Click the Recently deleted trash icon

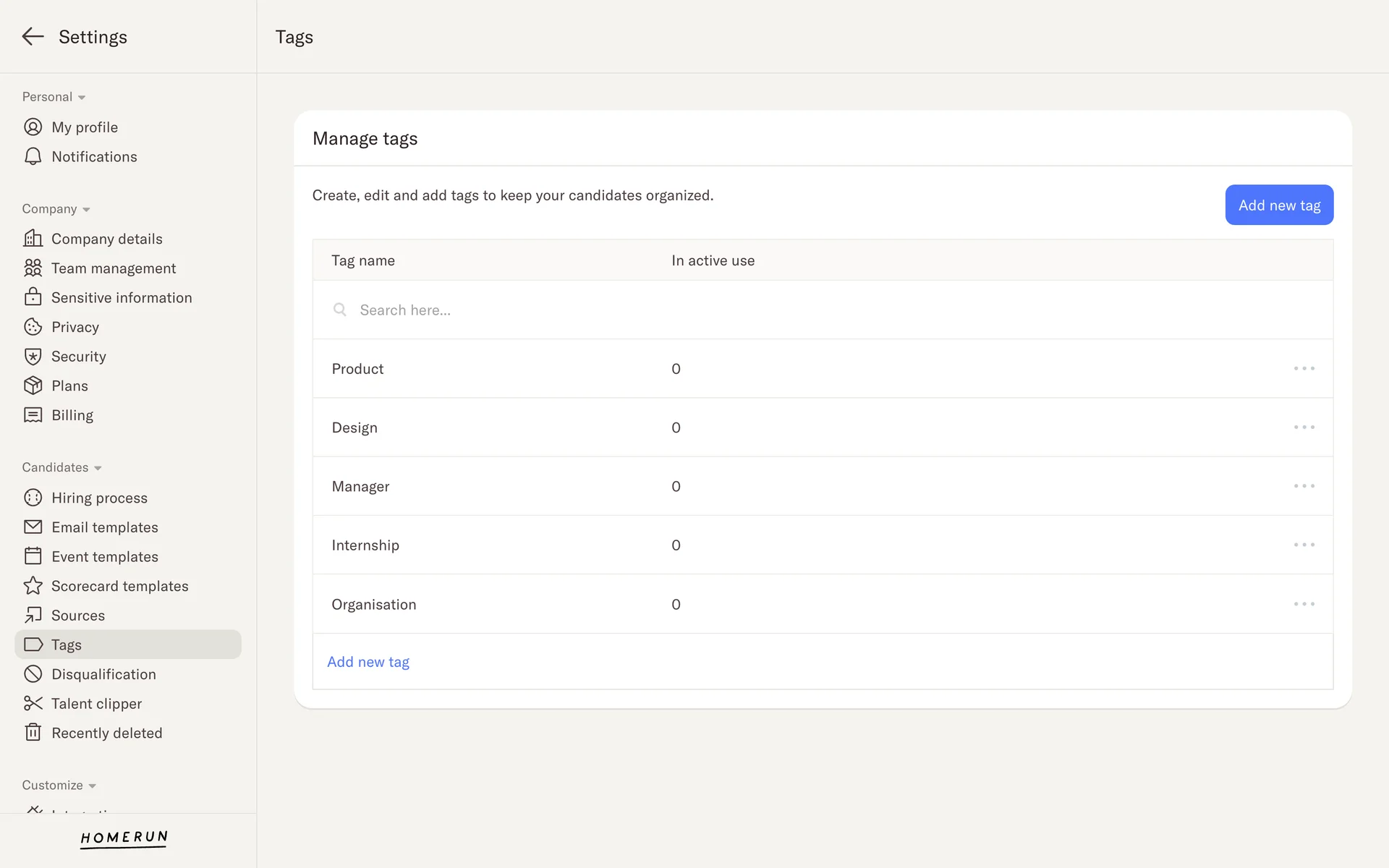(33, 733)
